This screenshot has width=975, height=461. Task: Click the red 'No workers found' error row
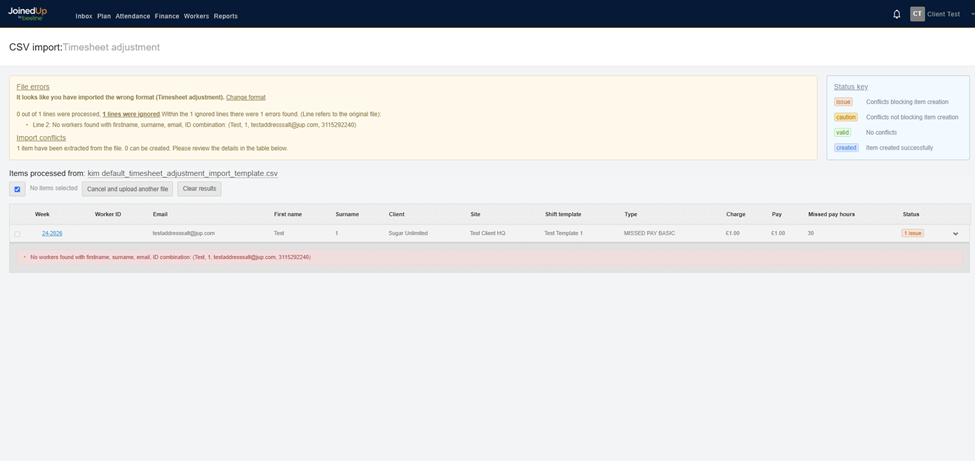[489, 257]
